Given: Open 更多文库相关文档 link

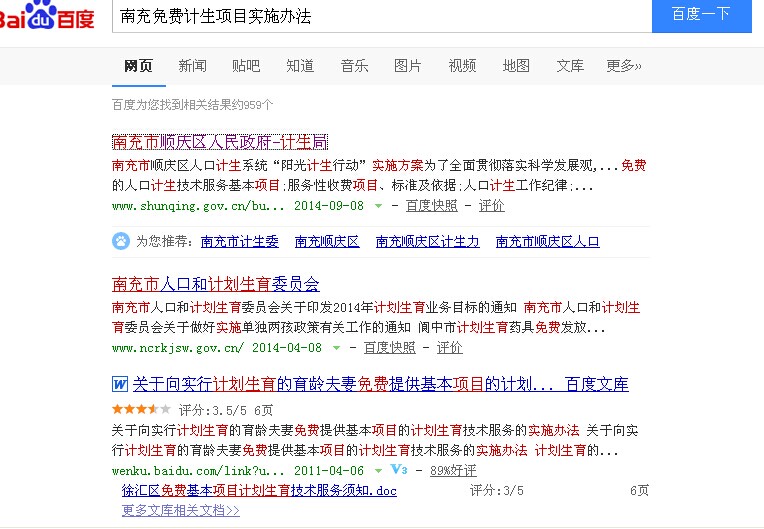Looking at the screenshot, I should coord(181,510).
